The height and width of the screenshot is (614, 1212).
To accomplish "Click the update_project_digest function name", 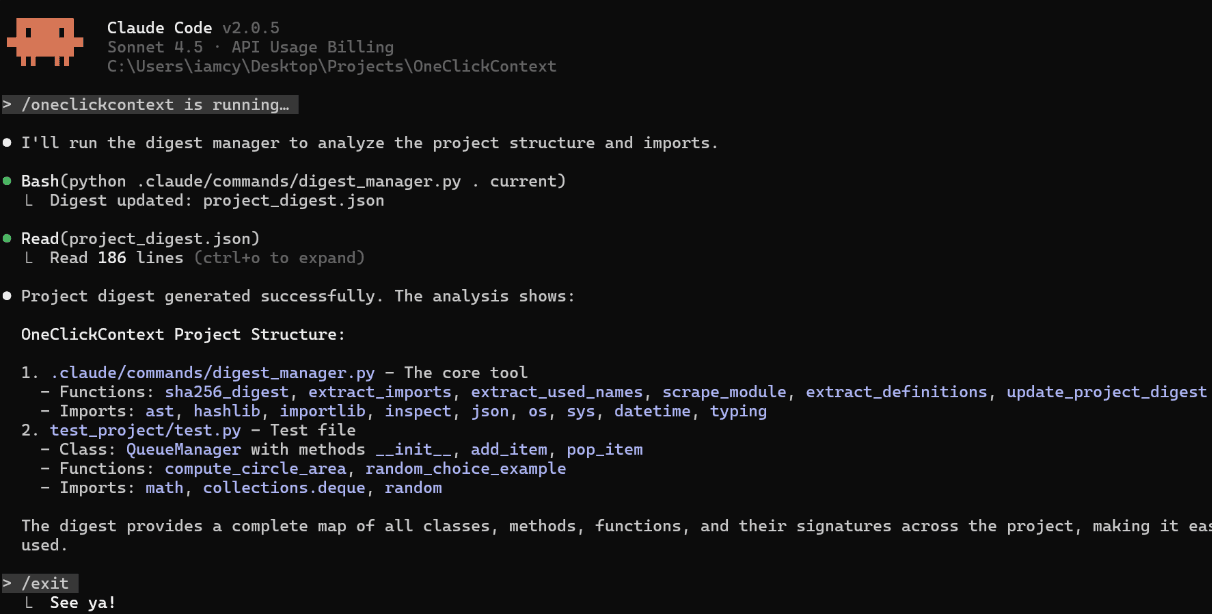I will (x=1106, y=392).
